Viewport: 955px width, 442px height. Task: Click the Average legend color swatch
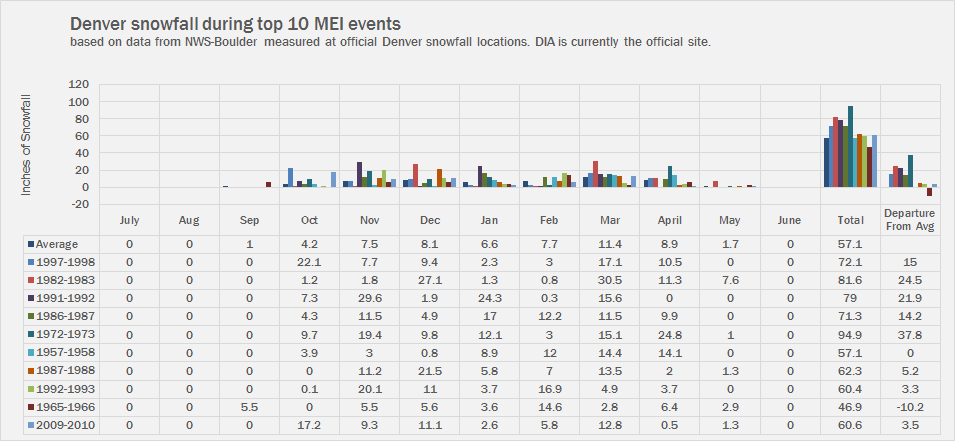click(31, 244)
